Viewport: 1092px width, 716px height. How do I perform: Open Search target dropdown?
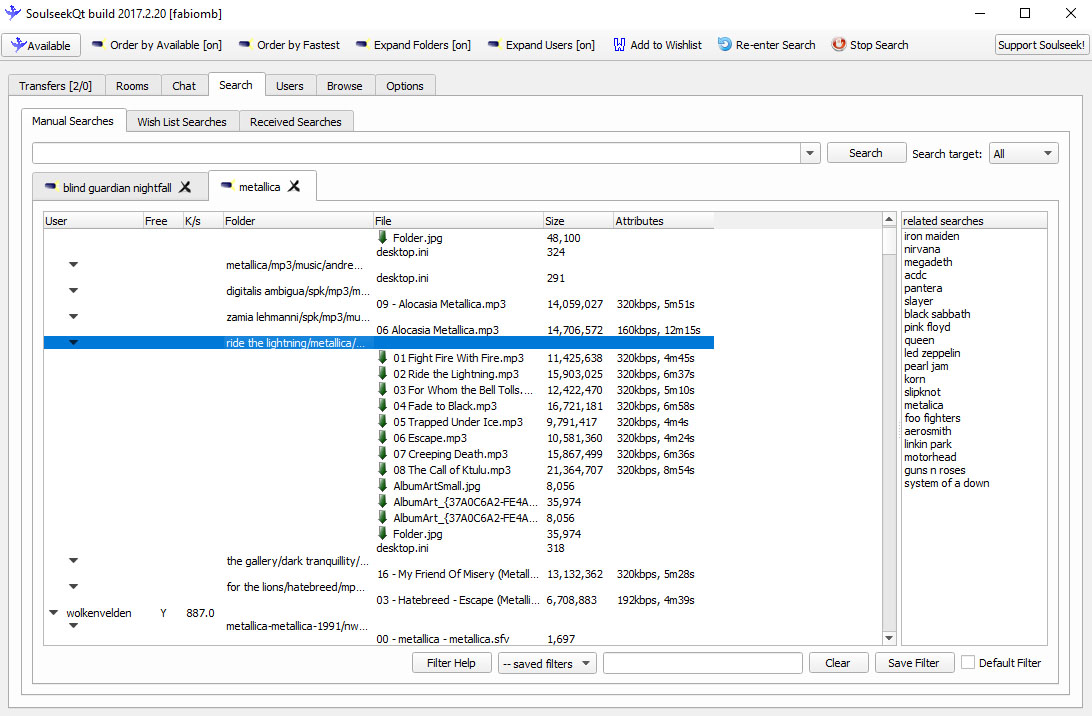pos(1023,153)
